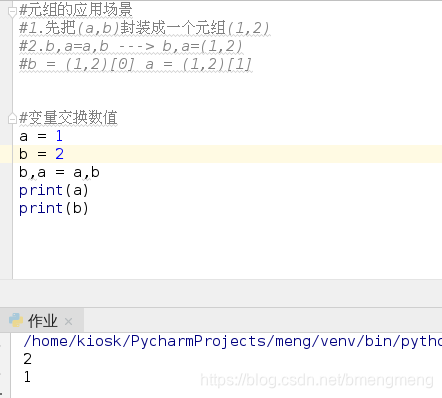Viewport: 442px width, 398px height.
Task: Click the gutter beside the b = 2 line
Action: (6, 154)
